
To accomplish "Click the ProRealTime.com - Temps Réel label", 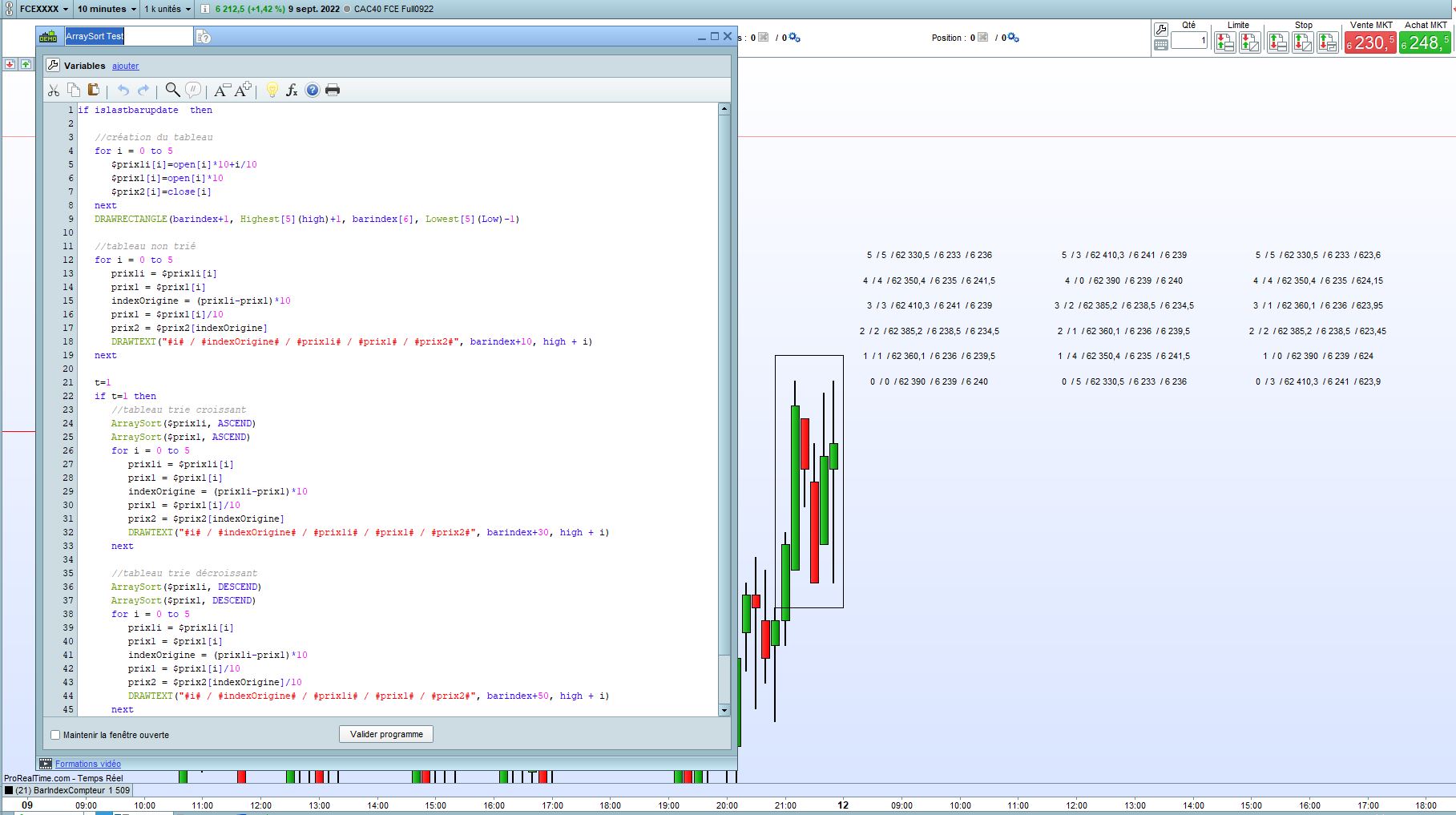I will click(64, 778).
